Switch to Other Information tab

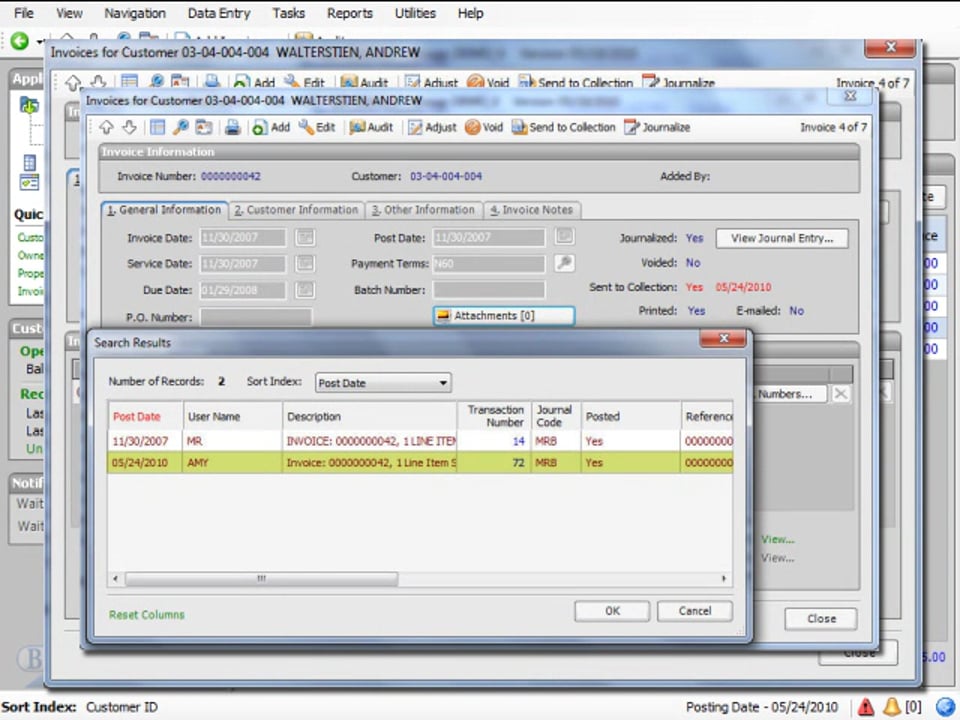423,210
